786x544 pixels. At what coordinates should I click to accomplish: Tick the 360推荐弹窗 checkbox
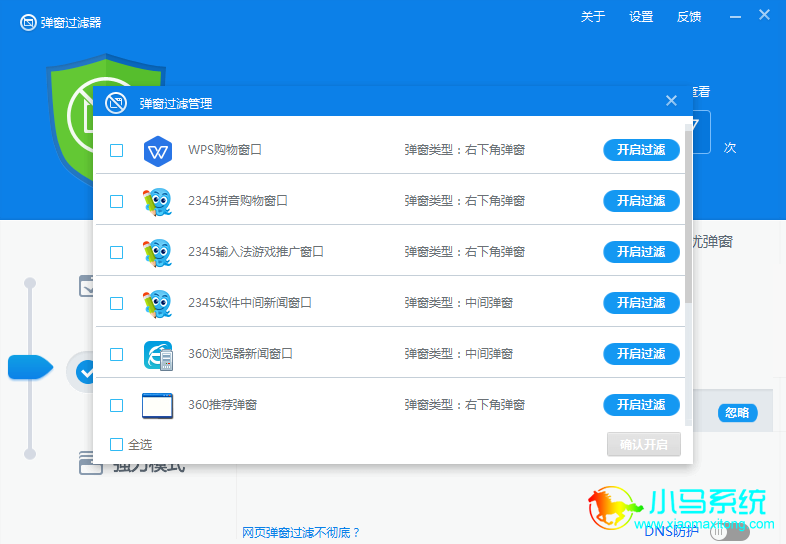[116, 405]
